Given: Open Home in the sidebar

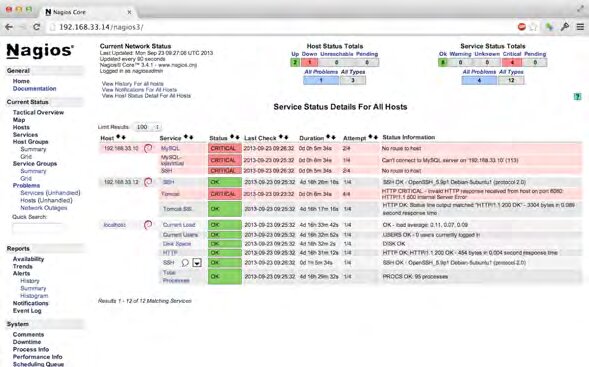Looking at the screenshot, I should [x=21, y=81].
